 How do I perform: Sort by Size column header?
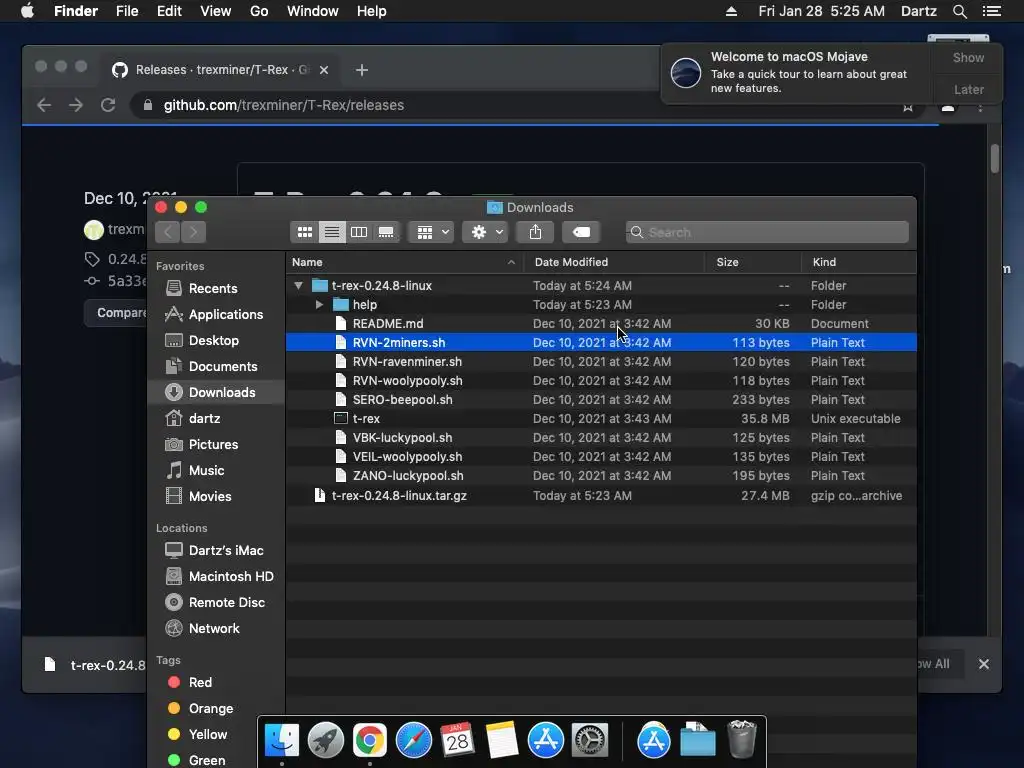754,262
